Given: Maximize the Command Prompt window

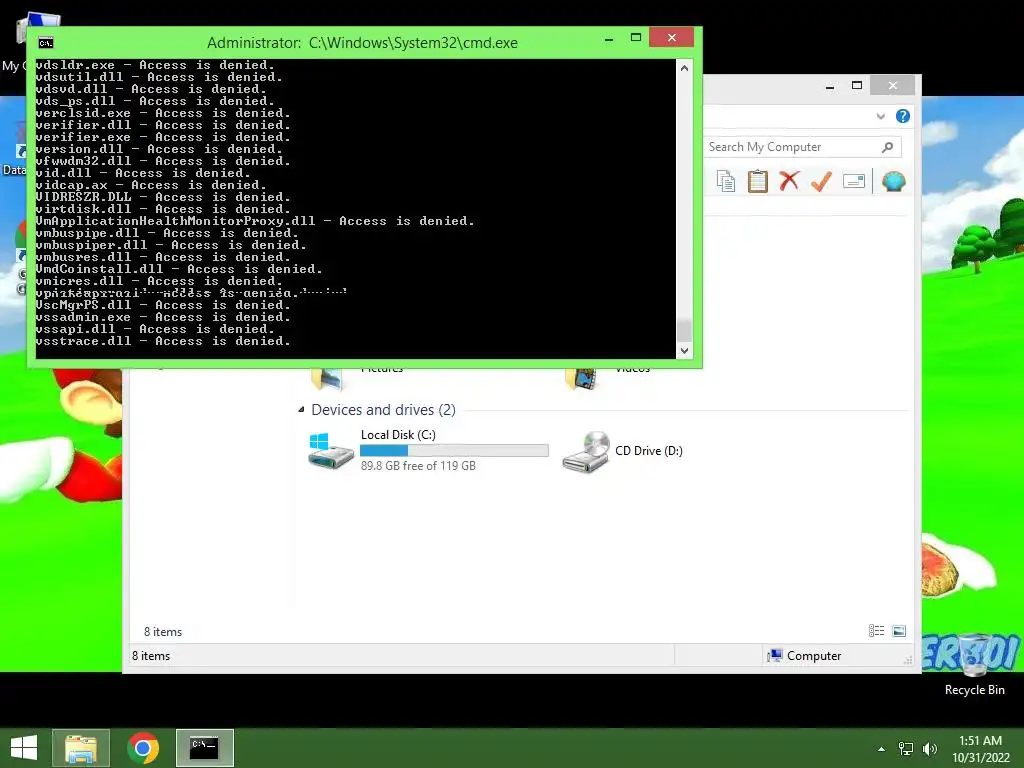Looking at the screenshot, I should click(x=635, y=38).
